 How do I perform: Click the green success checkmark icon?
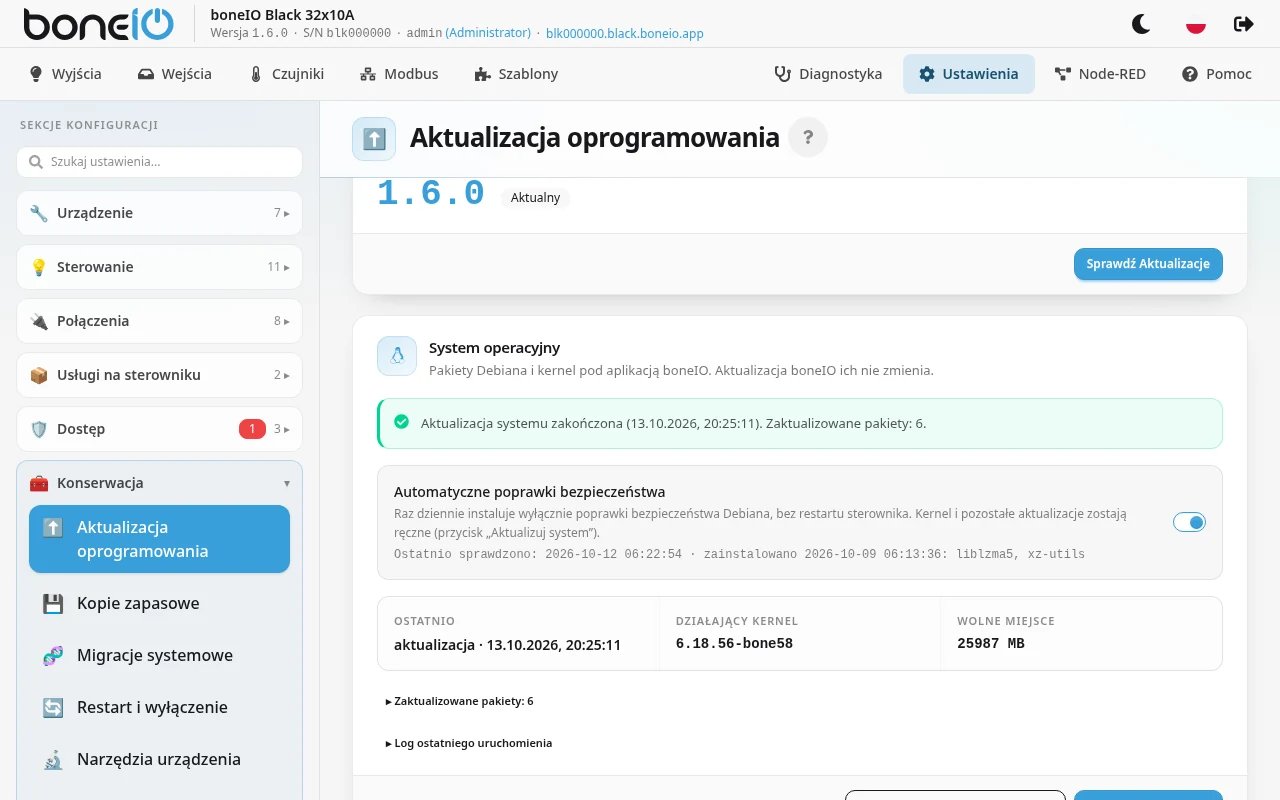[x=401, y=422]
